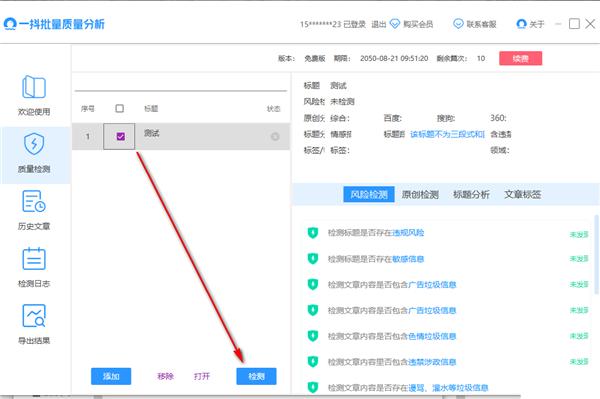This screenshot has height=399, width=600.
Task: Click the blue 检测 button
Action: coord(256,376)
